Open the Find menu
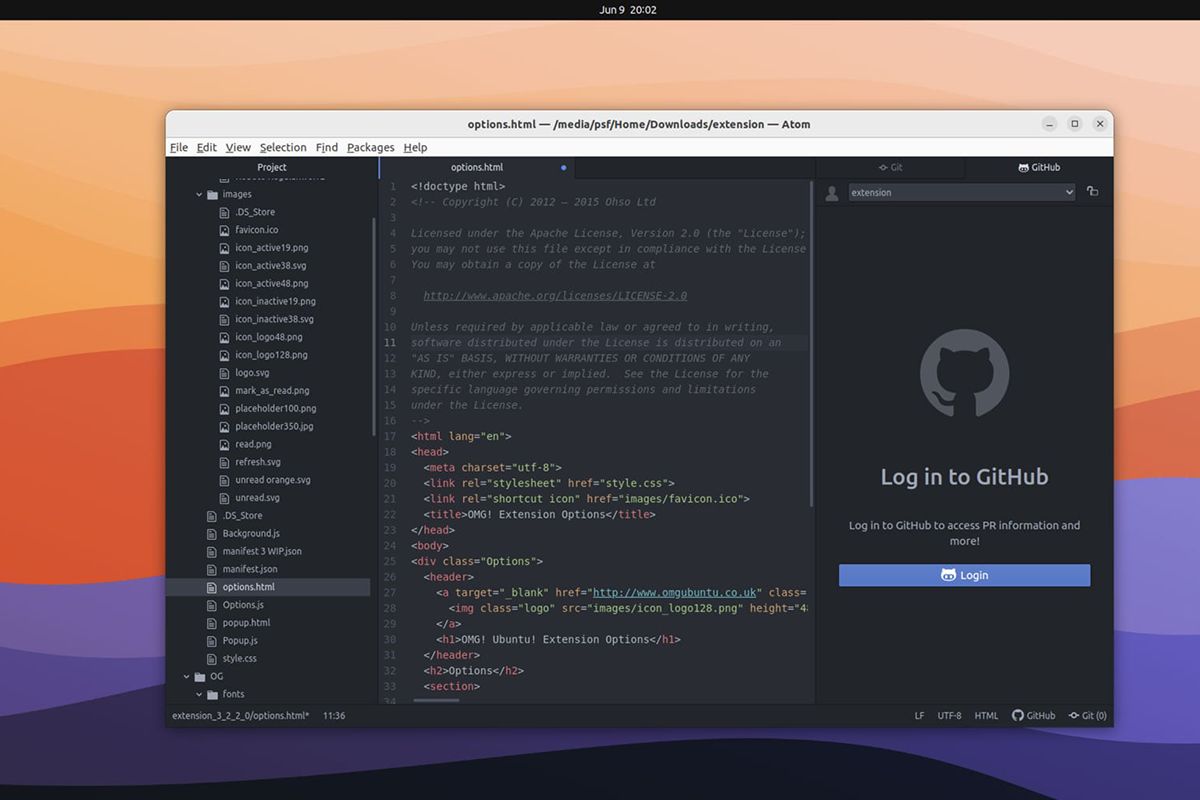1200x800 pixels. 327,147
